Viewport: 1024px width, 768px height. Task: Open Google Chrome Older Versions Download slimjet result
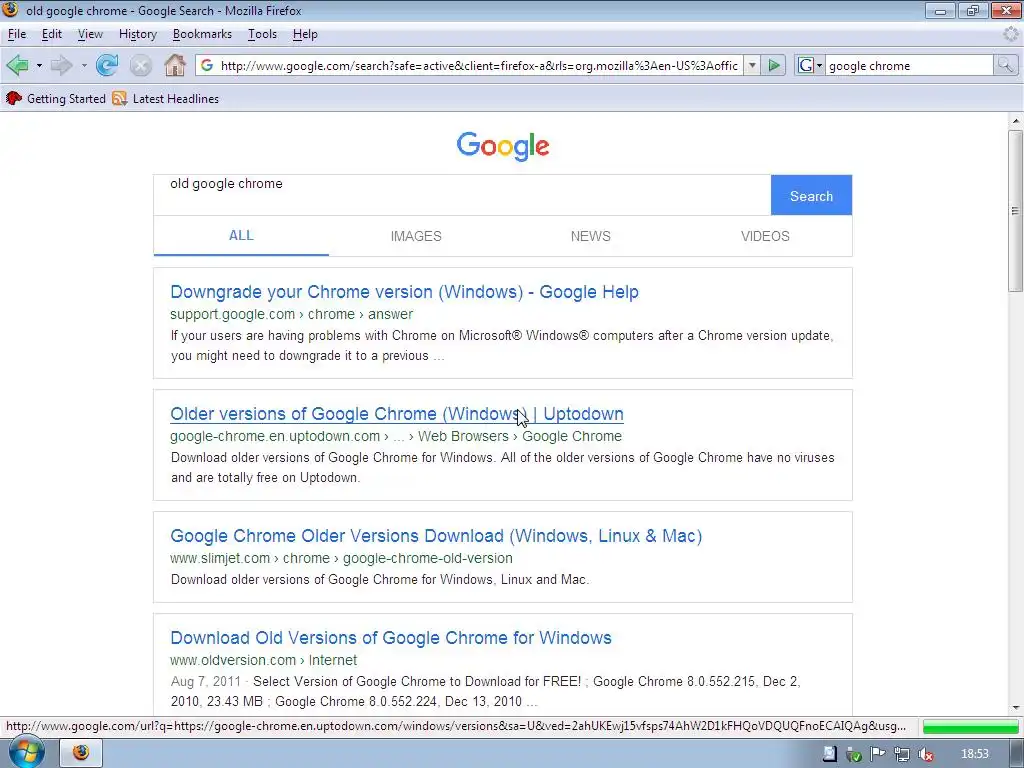[436, 536]
